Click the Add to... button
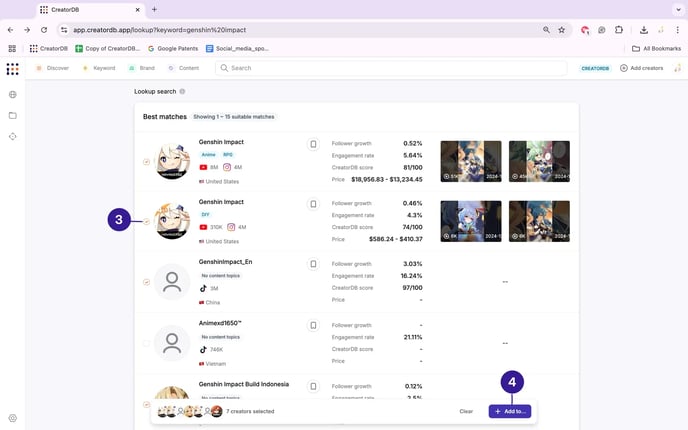The image size is (688, 430). click(510, 412)
